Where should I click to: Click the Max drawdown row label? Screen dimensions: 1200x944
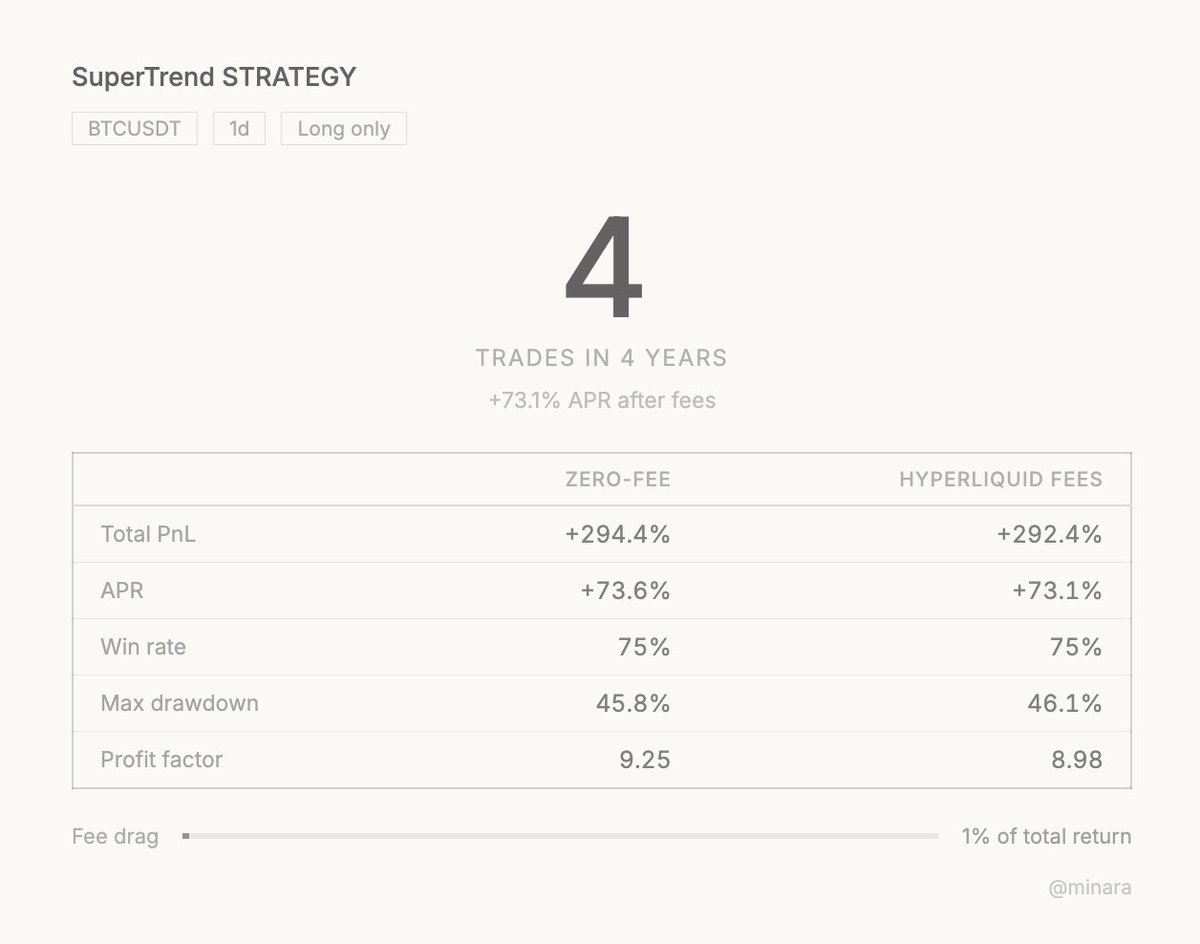point(179,703)
